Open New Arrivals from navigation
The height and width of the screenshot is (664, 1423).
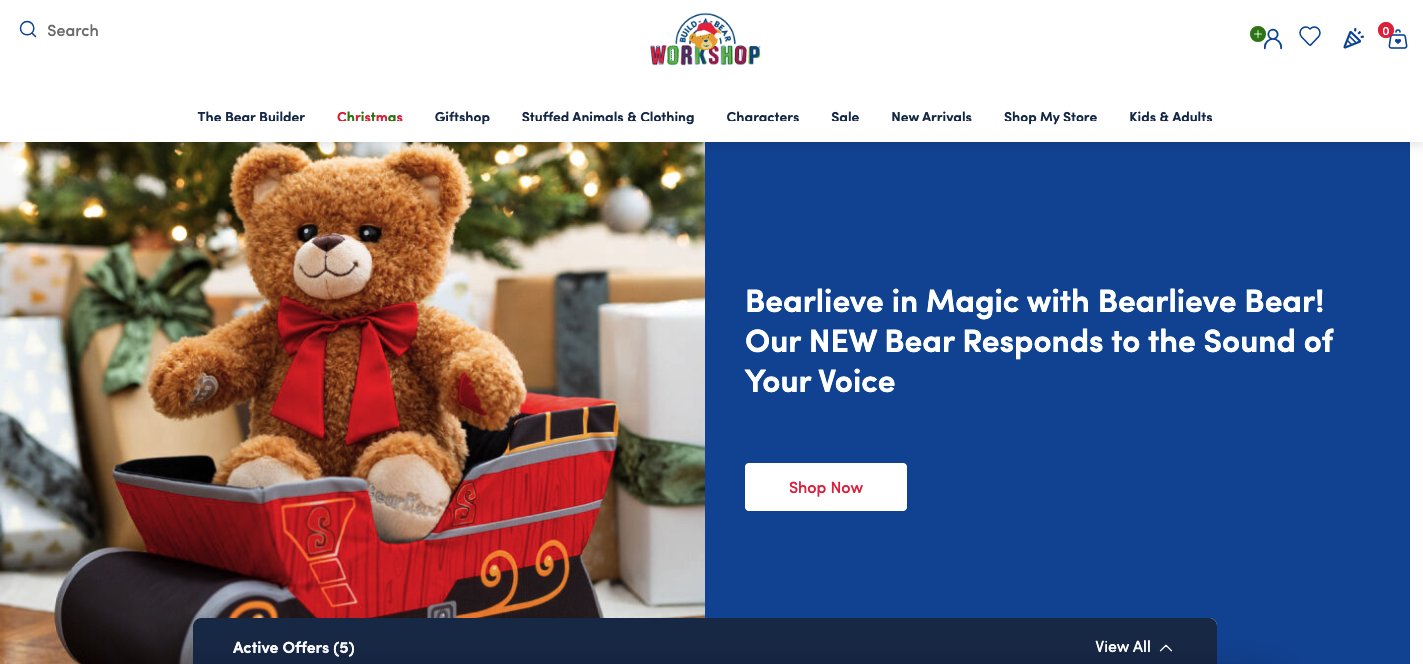(931, 117)
